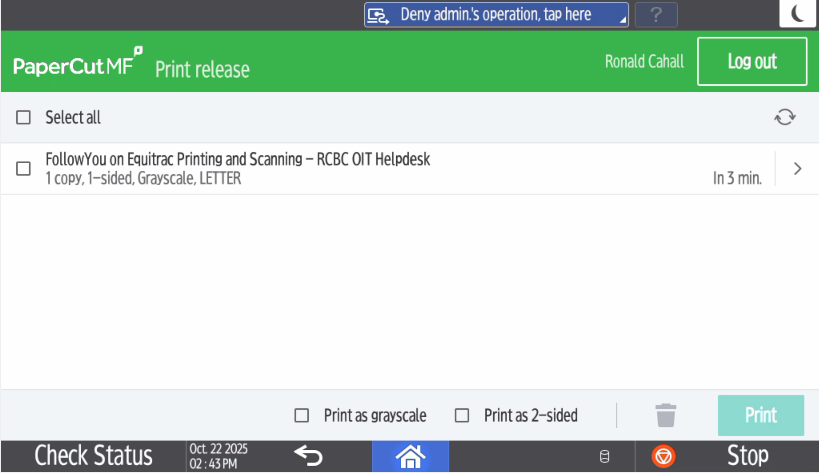This screenshot has height=473, width=819.
Task: Click the back arrow icon
Action: coord(308,456)
